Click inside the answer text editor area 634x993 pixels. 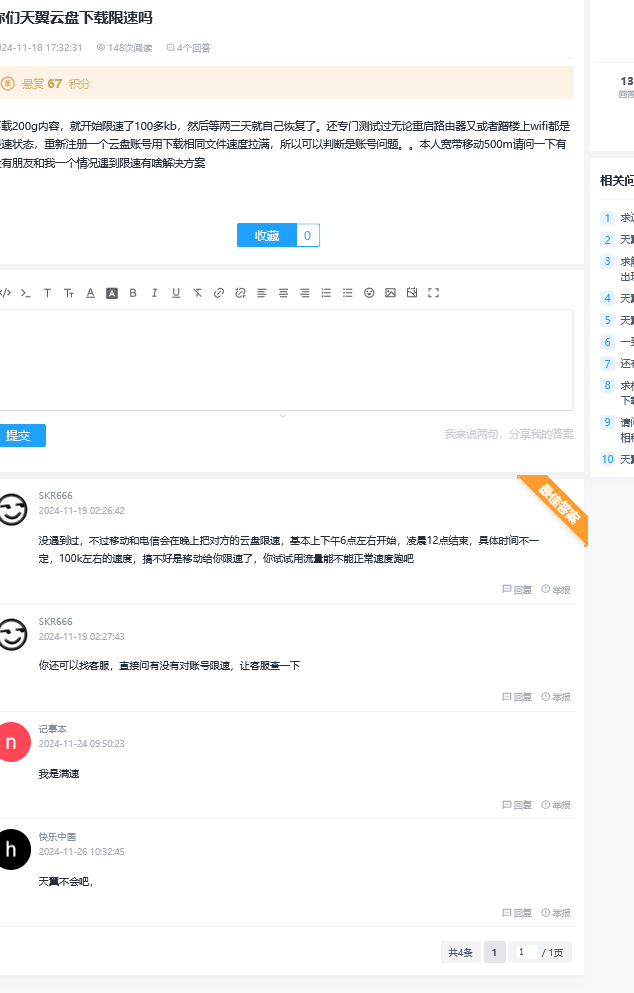(285, 359)
